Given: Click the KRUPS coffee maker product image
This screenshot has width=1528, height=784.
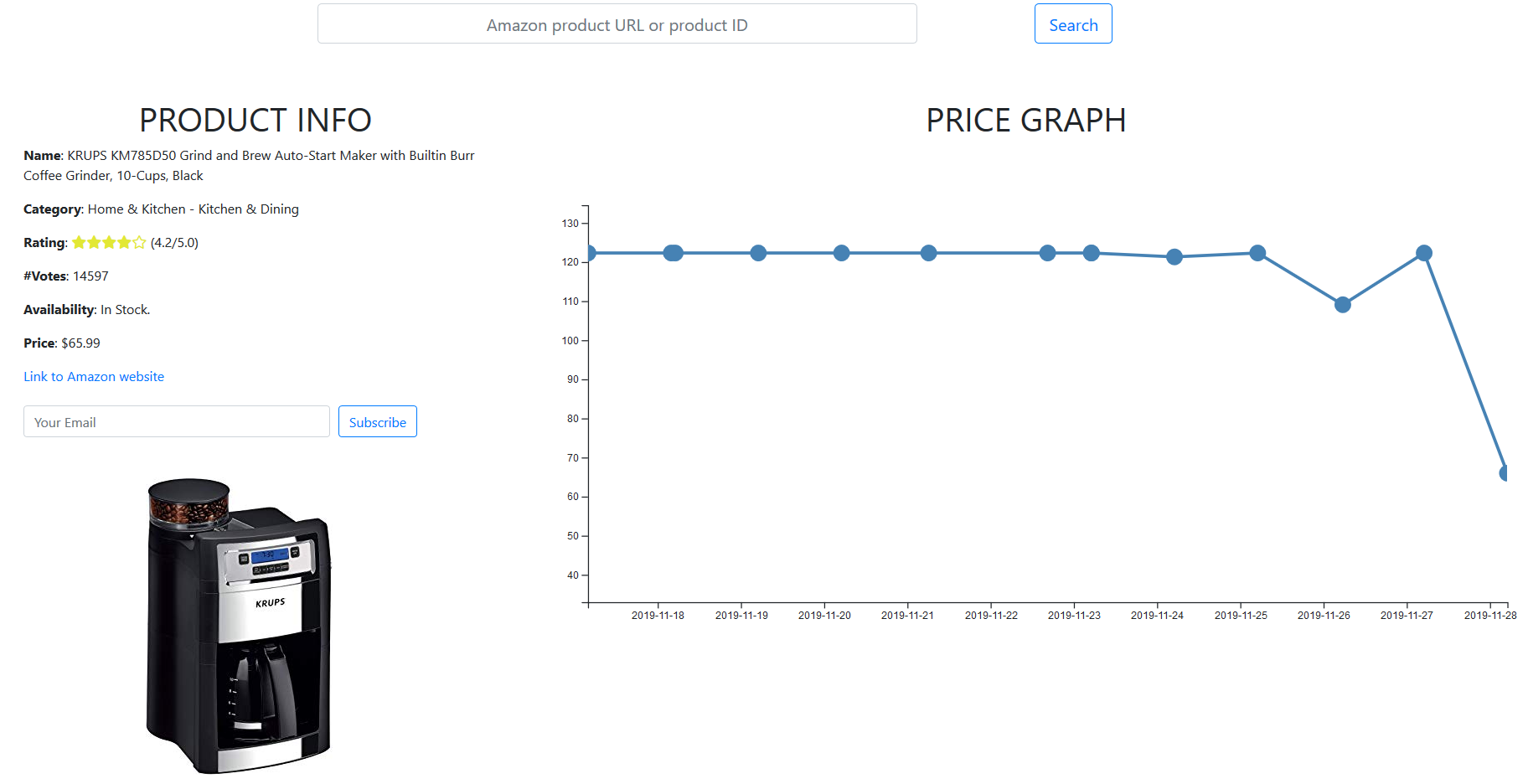Looking at the screenshot, I should tap(238, 626).
